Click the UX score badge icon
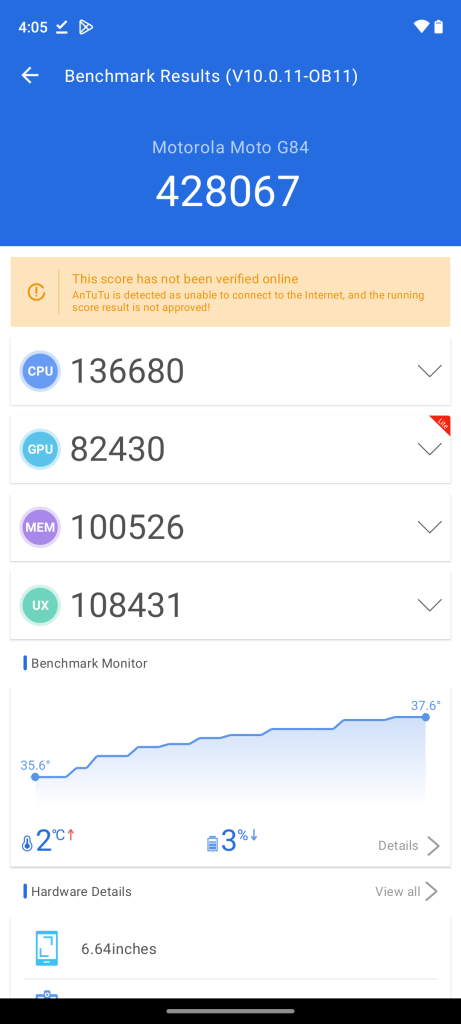Image resolution: width=461 pixels, height=1024 pixels. 40,605
